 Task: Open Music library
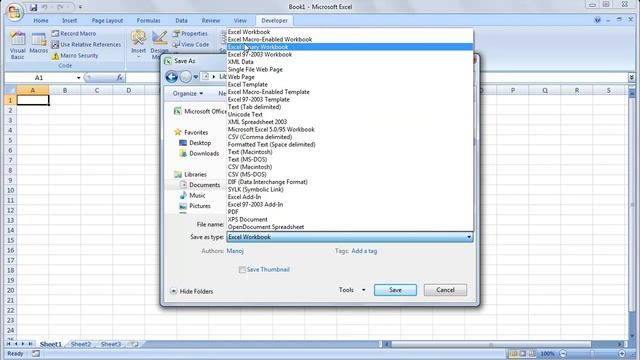tap(192, 196)
